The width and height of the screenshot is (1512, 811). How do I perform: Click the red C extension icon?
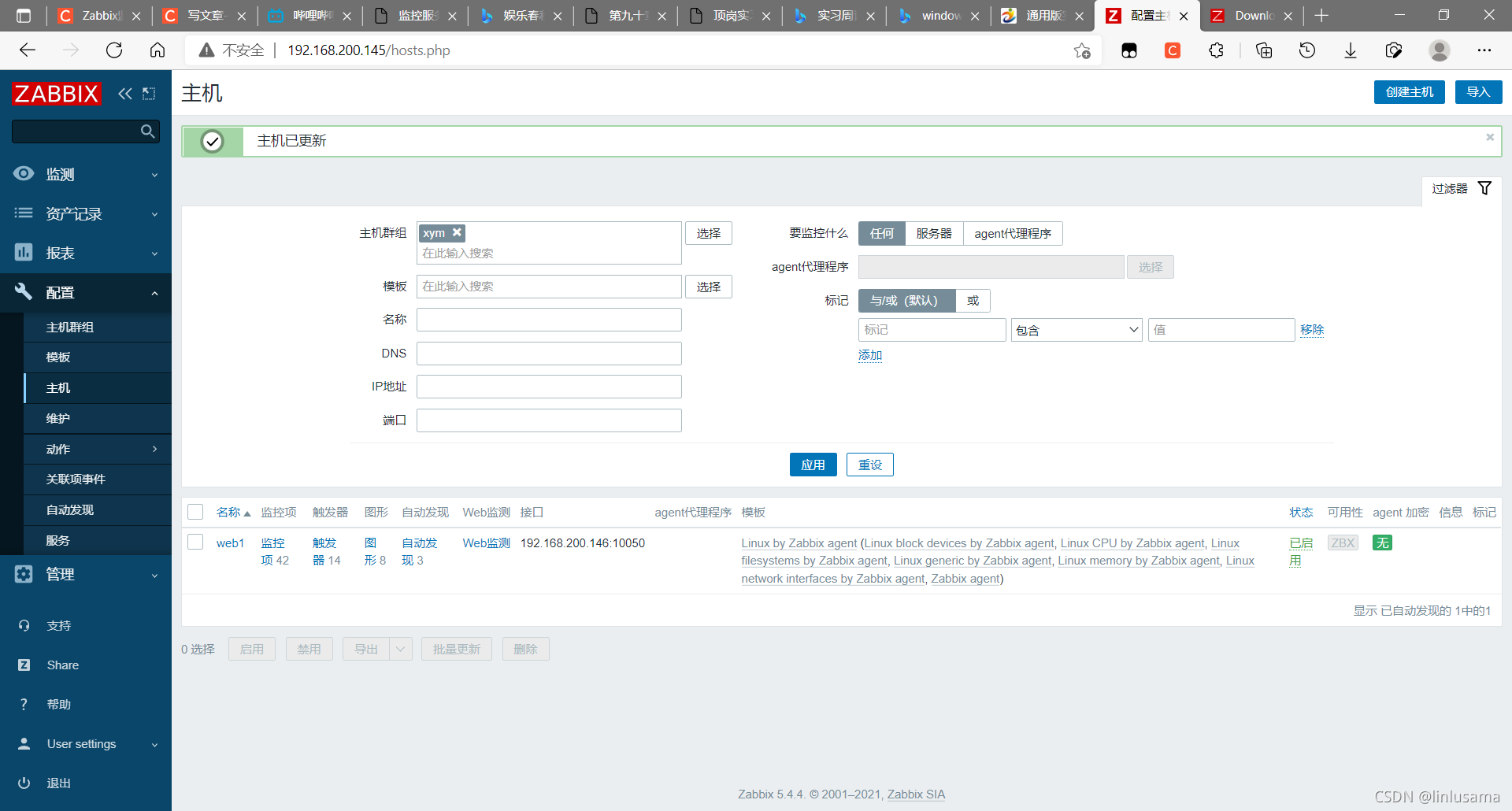tap(1173, 50)
